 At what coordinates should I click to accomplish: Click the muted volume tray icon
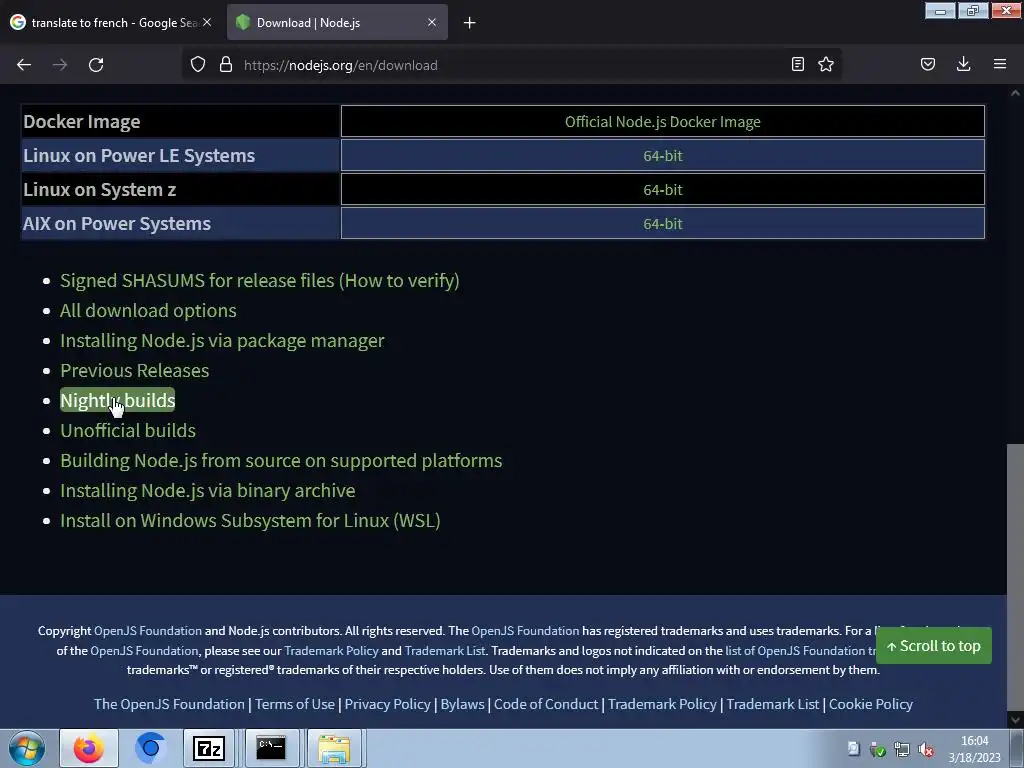pos(925,750)
